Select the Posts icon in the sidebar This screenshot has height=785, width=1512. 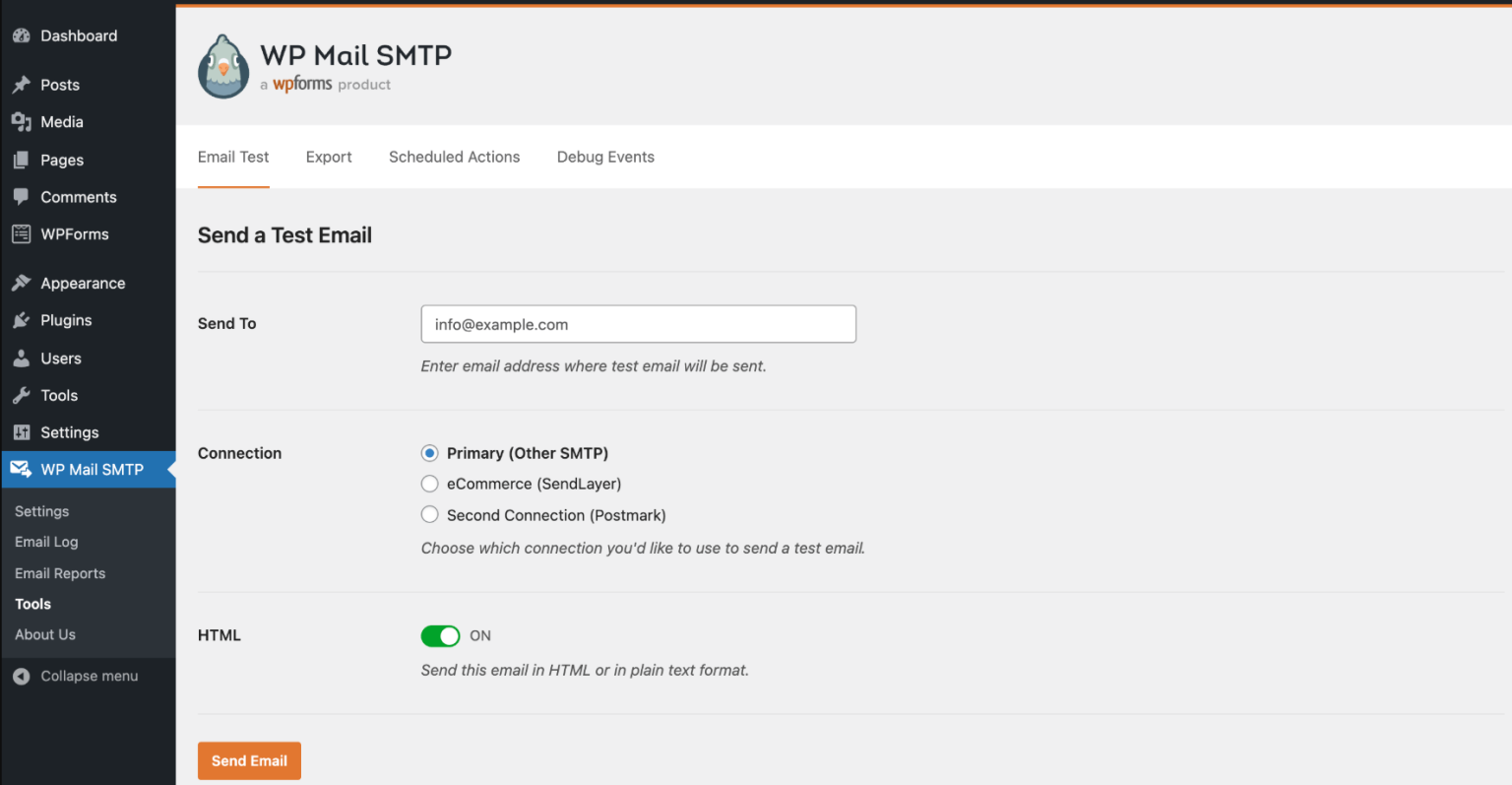tap(21, 85)
